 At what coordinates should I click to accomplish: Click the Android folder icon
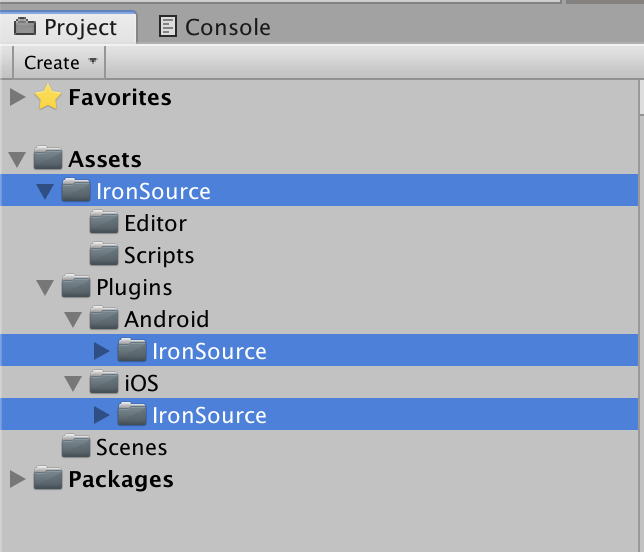click(x=104, y=318)
